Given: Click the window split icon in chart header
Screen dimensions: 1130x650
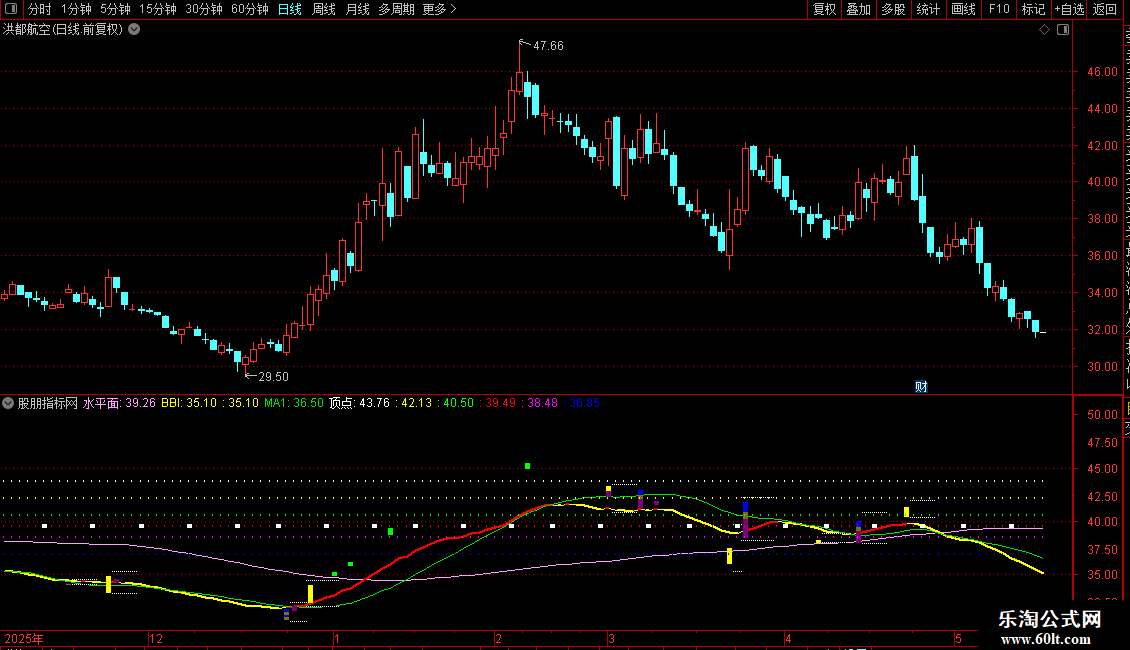Looking at the screenshot, I should [1063, 30].
